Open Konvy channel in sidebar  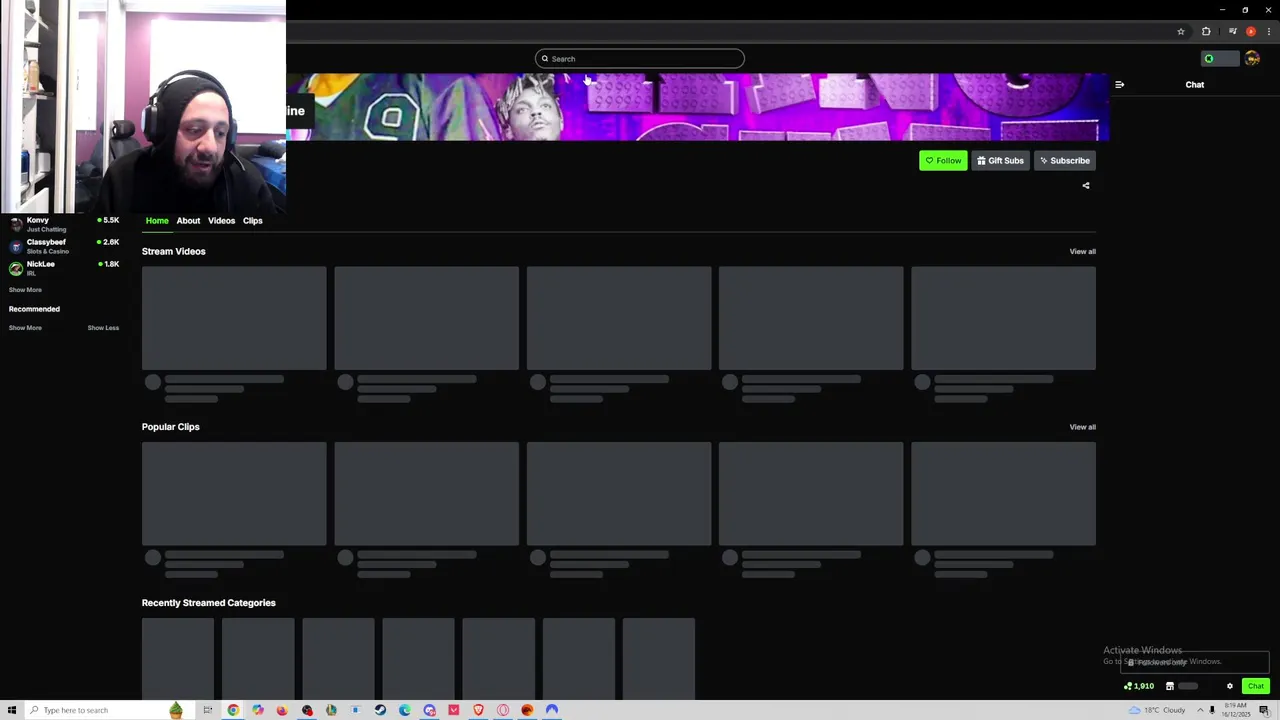tap(62, 224)
